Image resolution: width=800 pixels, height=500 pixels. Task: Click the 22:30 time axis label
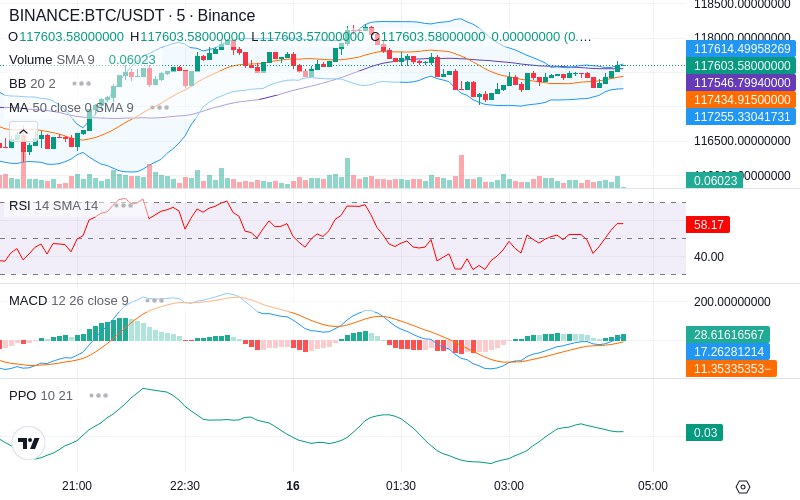[185, 486]
